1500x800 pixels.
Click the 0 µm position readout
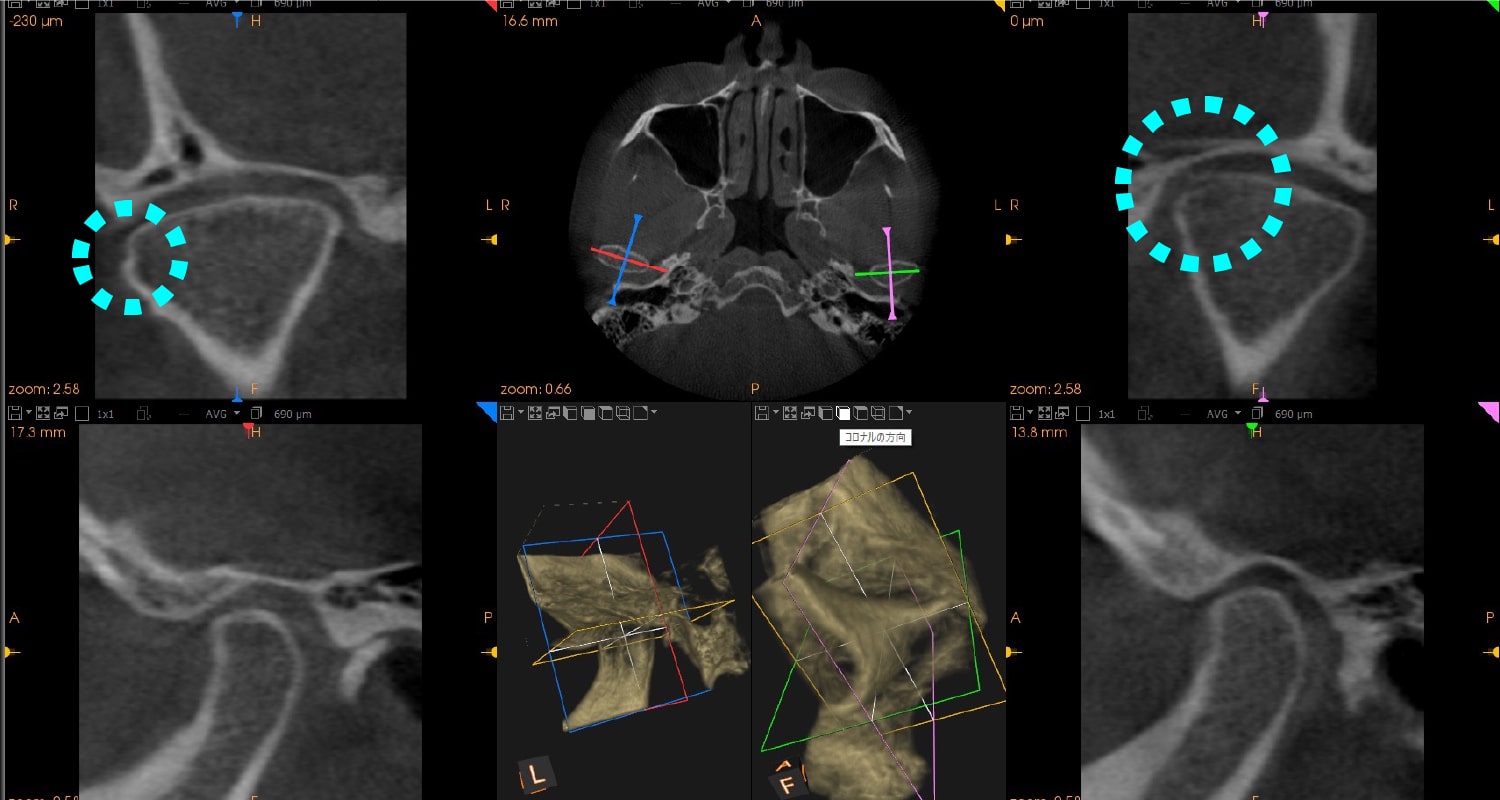click(1027, 20)
